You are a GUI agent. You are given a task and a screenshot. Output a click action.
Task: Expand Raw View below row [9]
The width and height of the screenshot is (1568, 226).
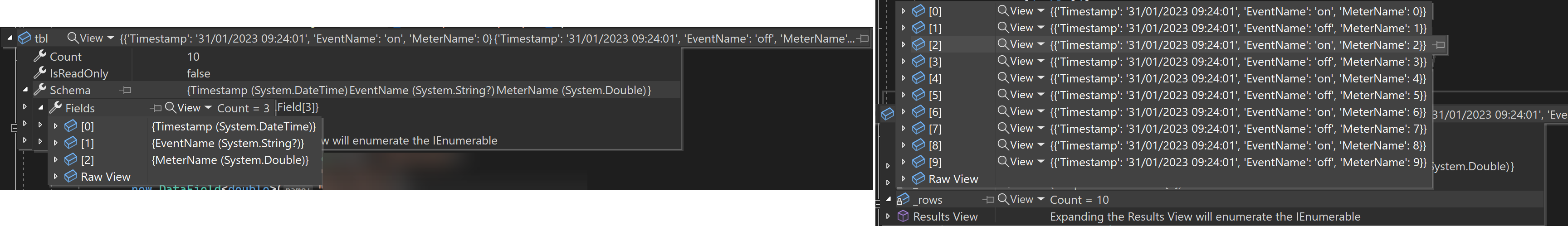[904, 178]
